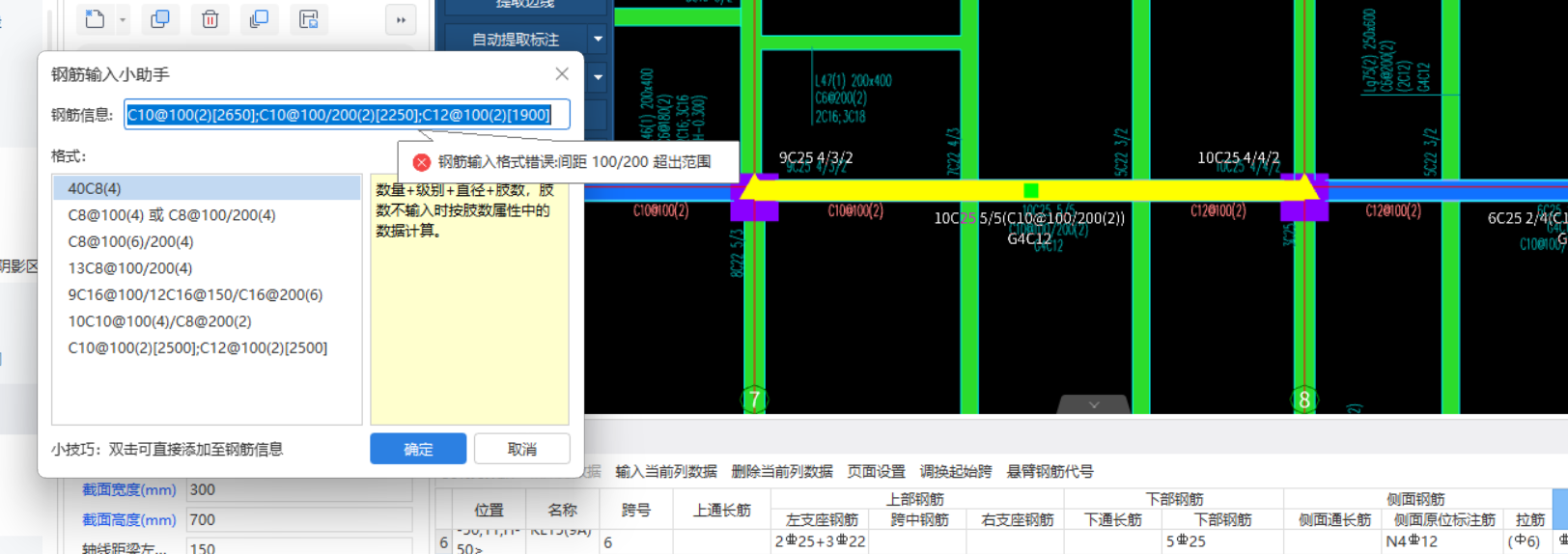Click the span number cell 6
The height and width of the screenshot is (554, 1568).
635,541
